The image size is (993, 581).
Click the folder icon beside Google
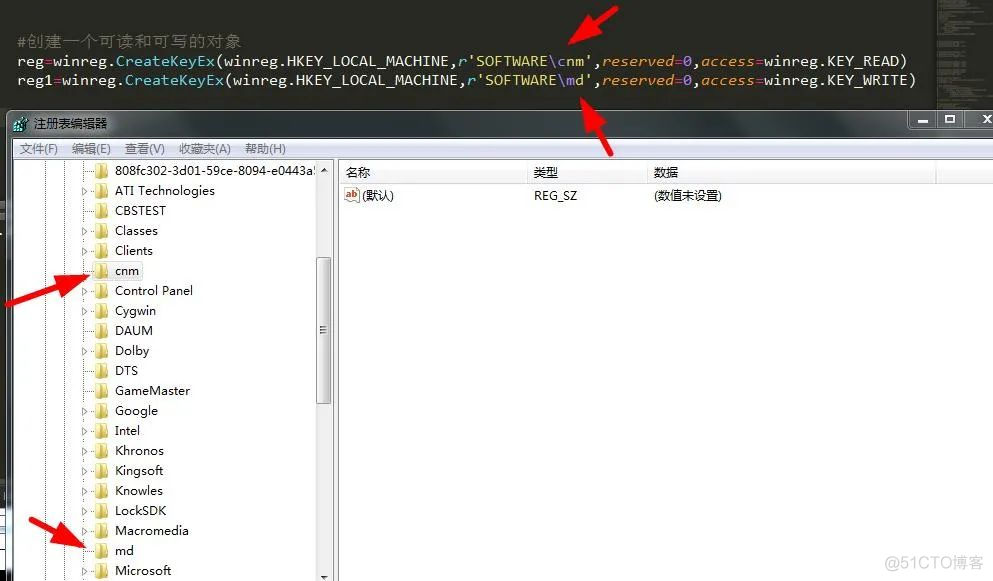(102, 410)
